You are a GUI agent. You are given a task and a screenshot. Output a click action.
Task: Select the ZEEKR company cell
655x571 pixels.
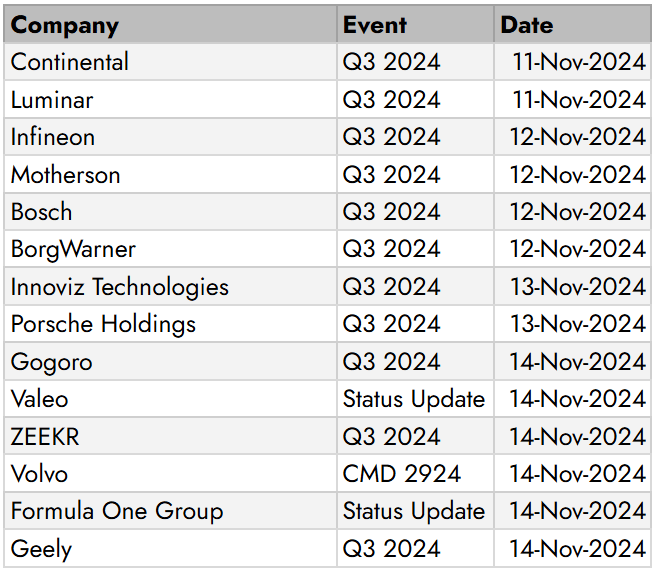pos(170,436)
